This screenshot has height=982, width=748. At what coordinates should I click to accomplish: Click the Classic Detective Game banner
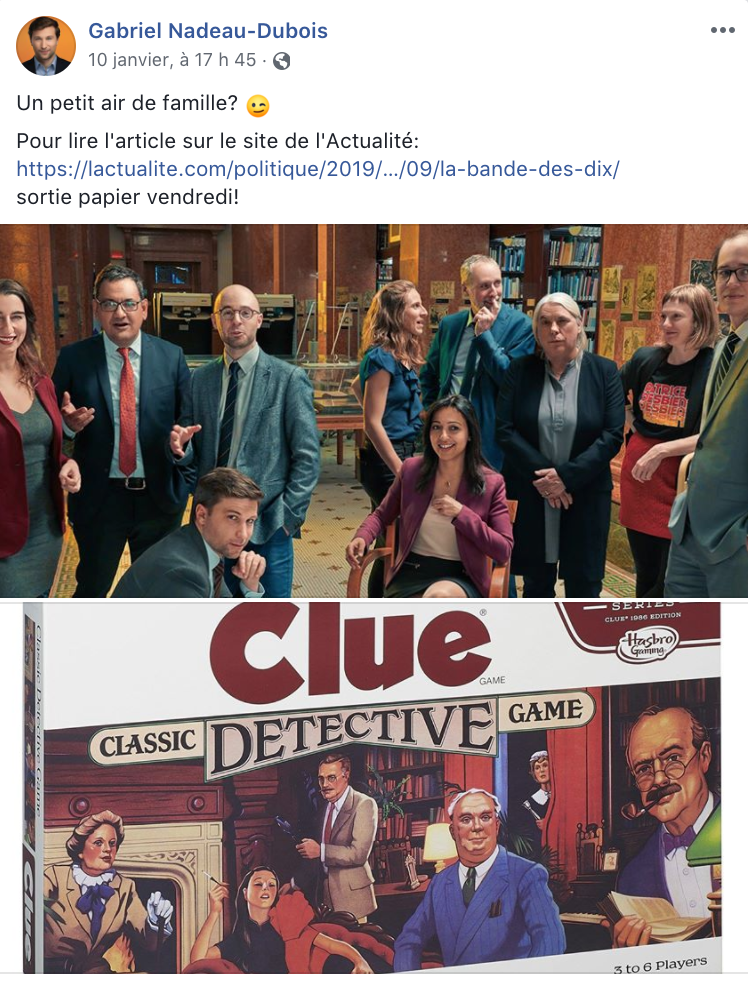(342, 731)
